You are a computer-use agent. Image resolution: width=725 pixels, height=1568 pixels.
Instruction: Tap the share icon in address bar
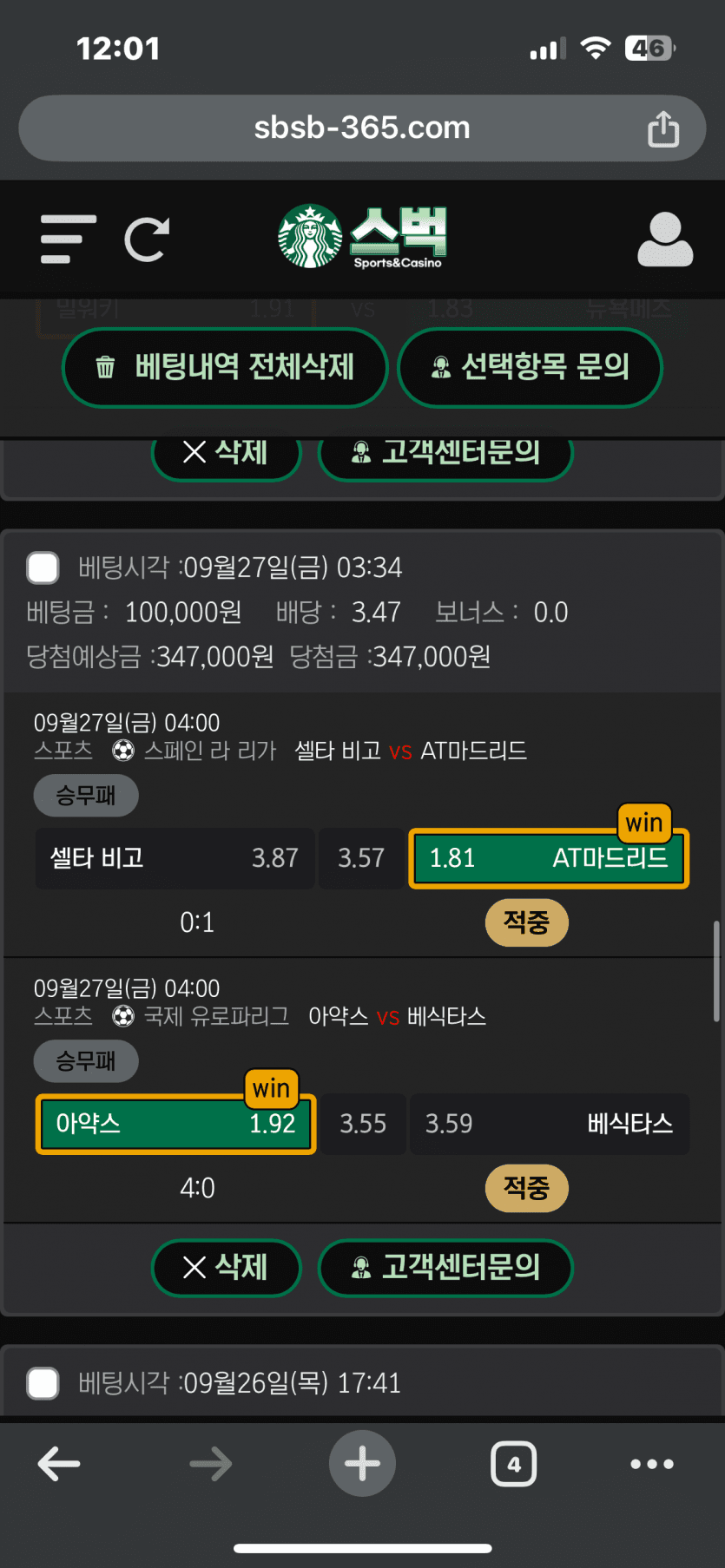click(663, 129)
